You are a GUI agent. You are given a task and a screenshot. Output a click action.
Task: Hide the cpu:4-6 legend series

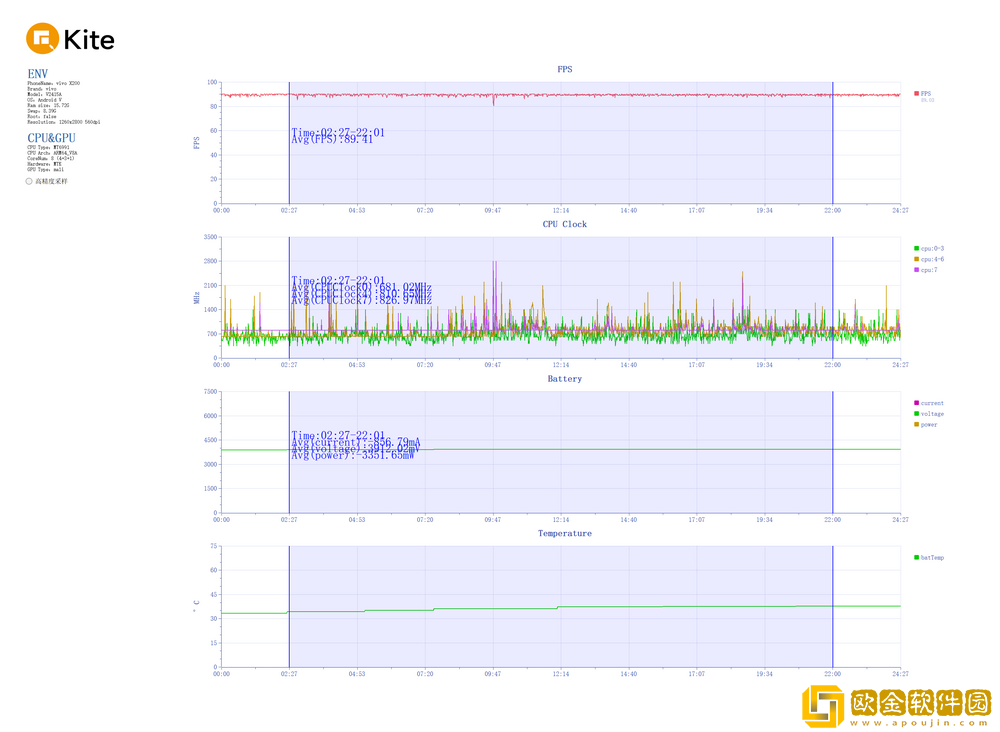[929, 259]
